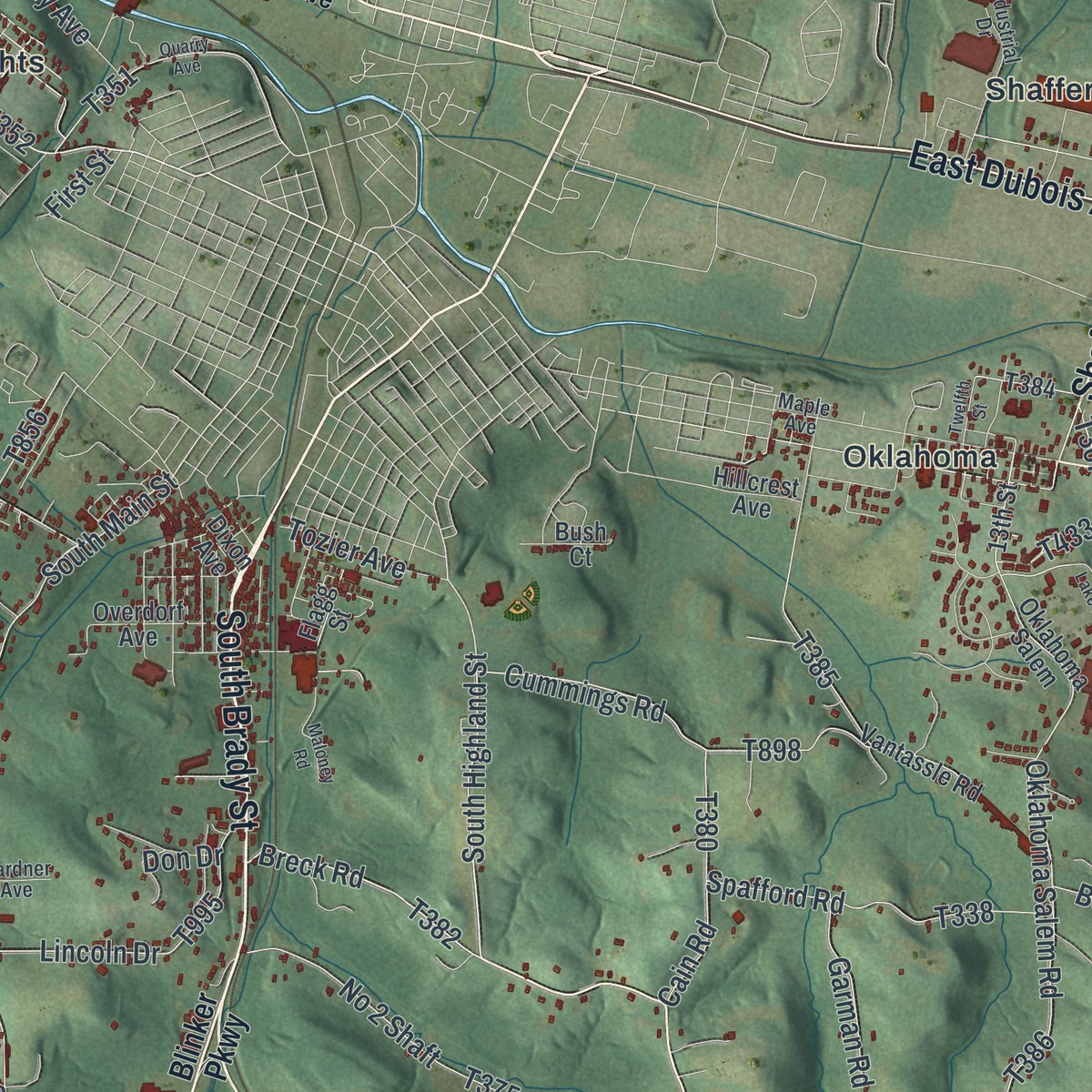This screenshot has width=1092, height=1092.
Task: Click the Twelfth St label
Action: coord(969,409)
